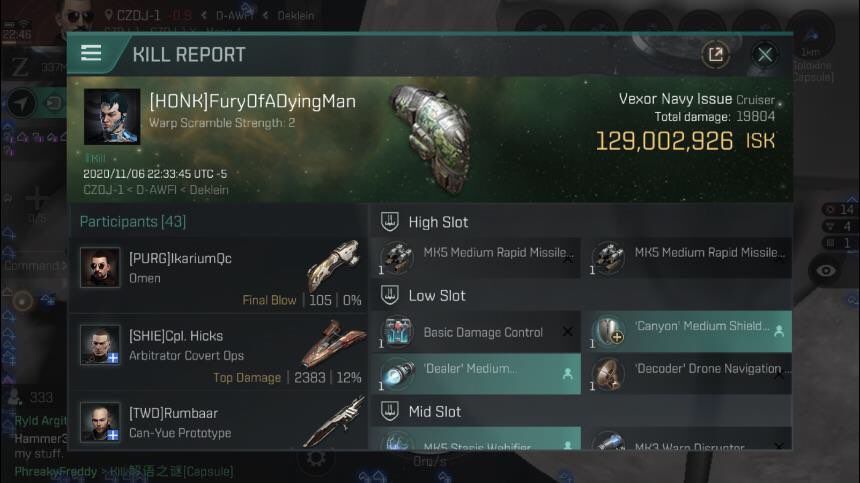
Task: Select the Basic Damage Control module
Action: [x=476, y=332]
